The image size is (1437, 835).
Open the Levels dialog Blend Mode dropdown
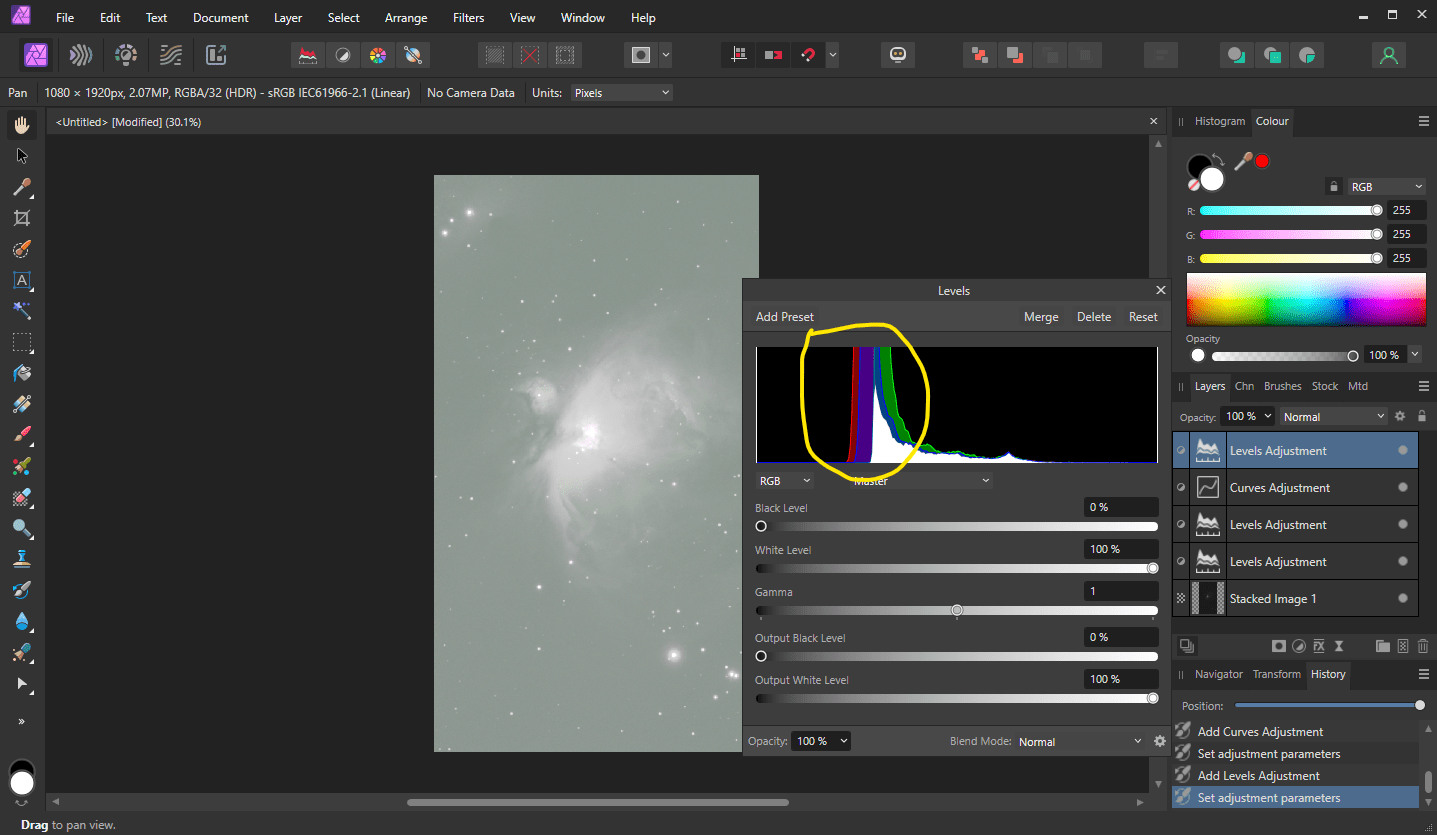[1080, 741]
